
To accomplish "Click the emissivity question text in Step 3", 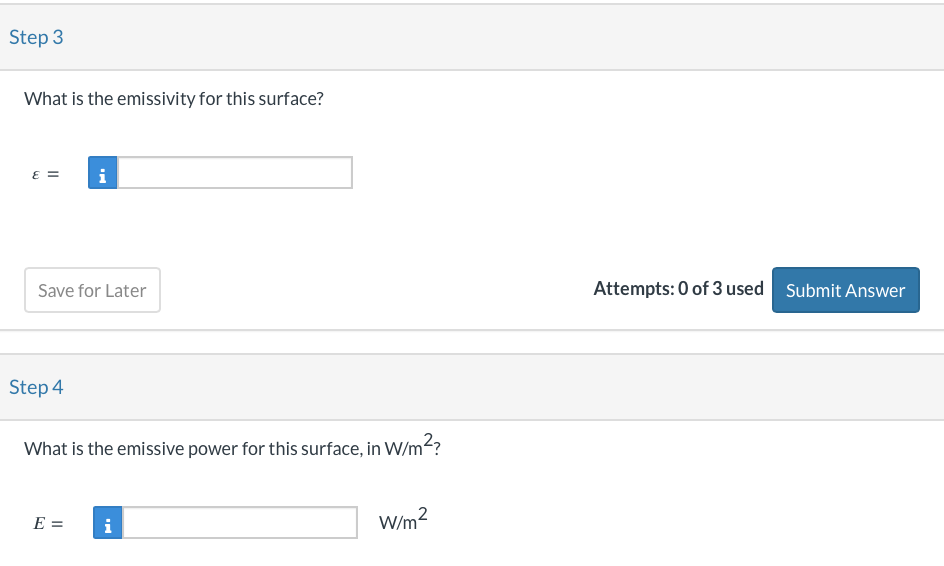I will coord(174,99).
